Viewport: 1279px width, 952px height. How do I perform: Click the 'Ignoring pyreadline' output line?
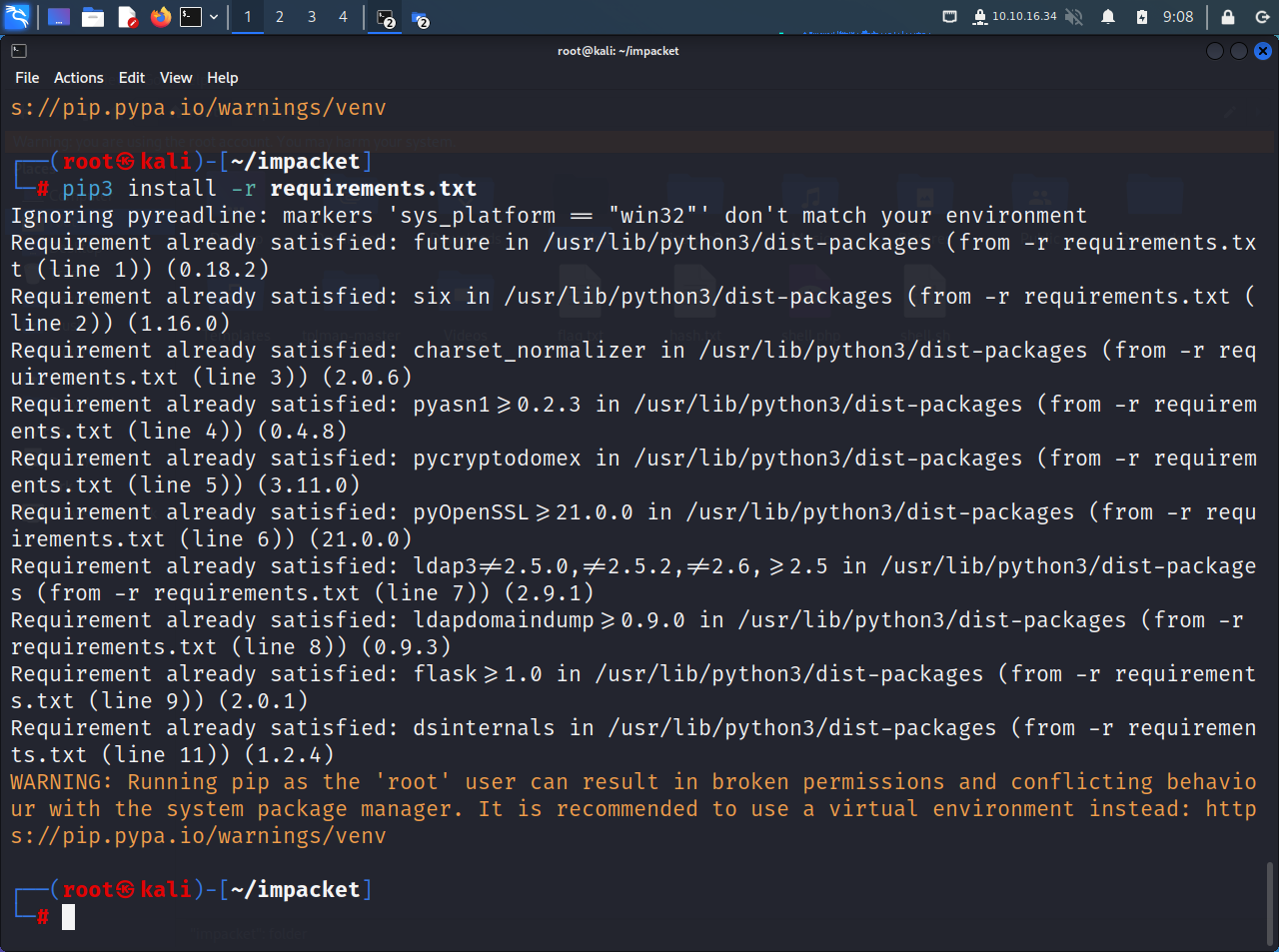tap(549, 216)
